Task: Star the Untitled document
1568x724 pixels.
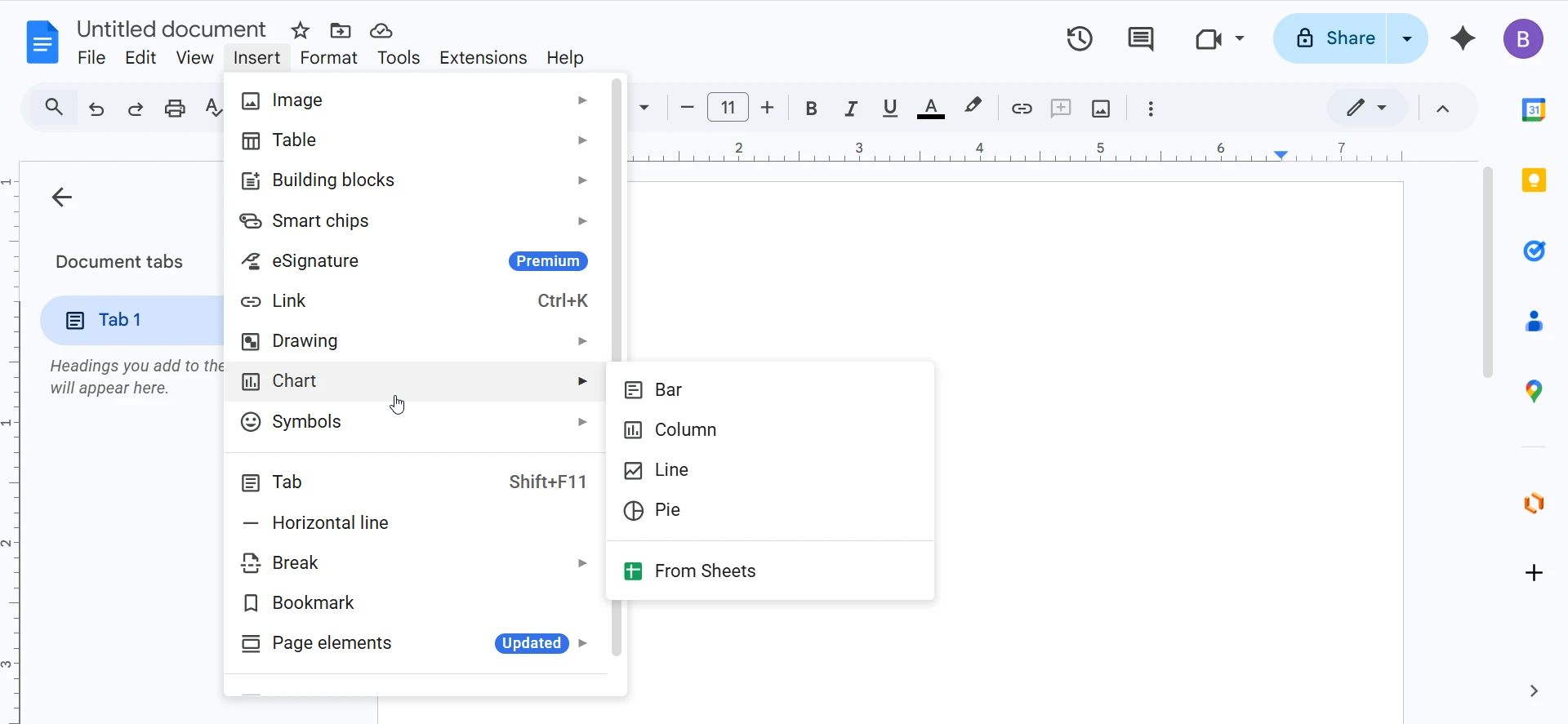Action: point(301,31)
